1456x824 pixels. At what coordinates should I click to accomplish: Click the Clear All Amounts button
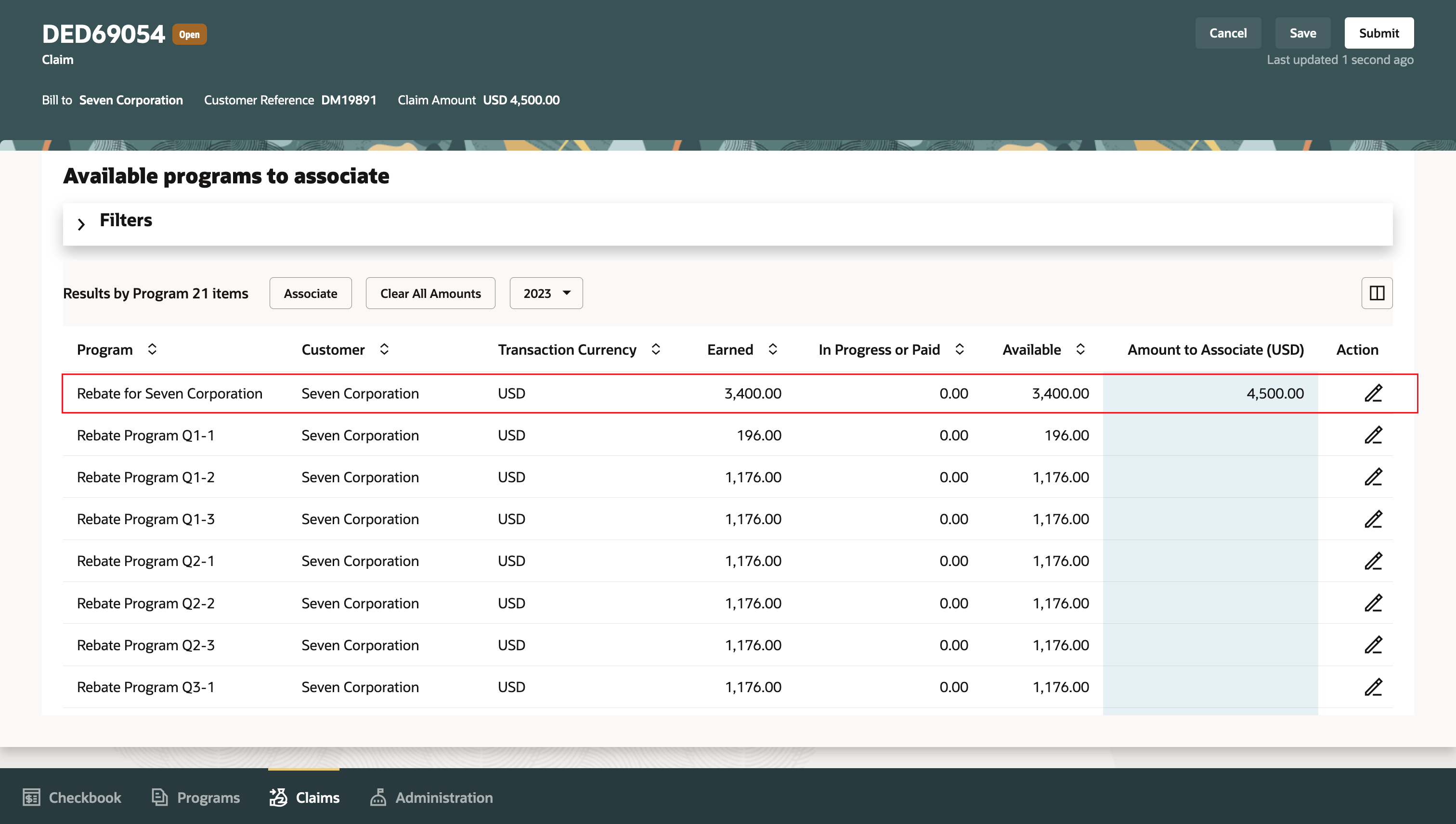pos(430,293)
